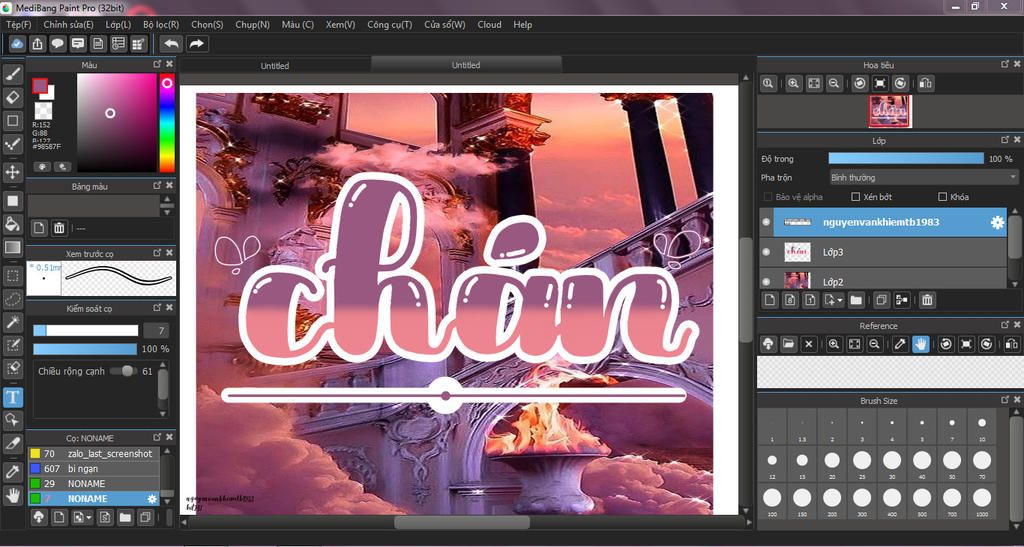This screenshot has height=547, width=1024.
Task: Open the Lớp(L) menu
Action: (118, 25)
